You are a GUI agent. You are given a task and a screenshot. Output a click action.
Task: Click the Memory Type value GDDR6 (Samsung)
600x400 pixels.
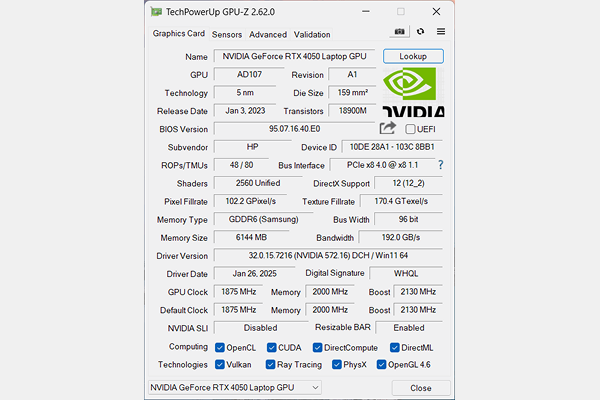pos(263,219)
